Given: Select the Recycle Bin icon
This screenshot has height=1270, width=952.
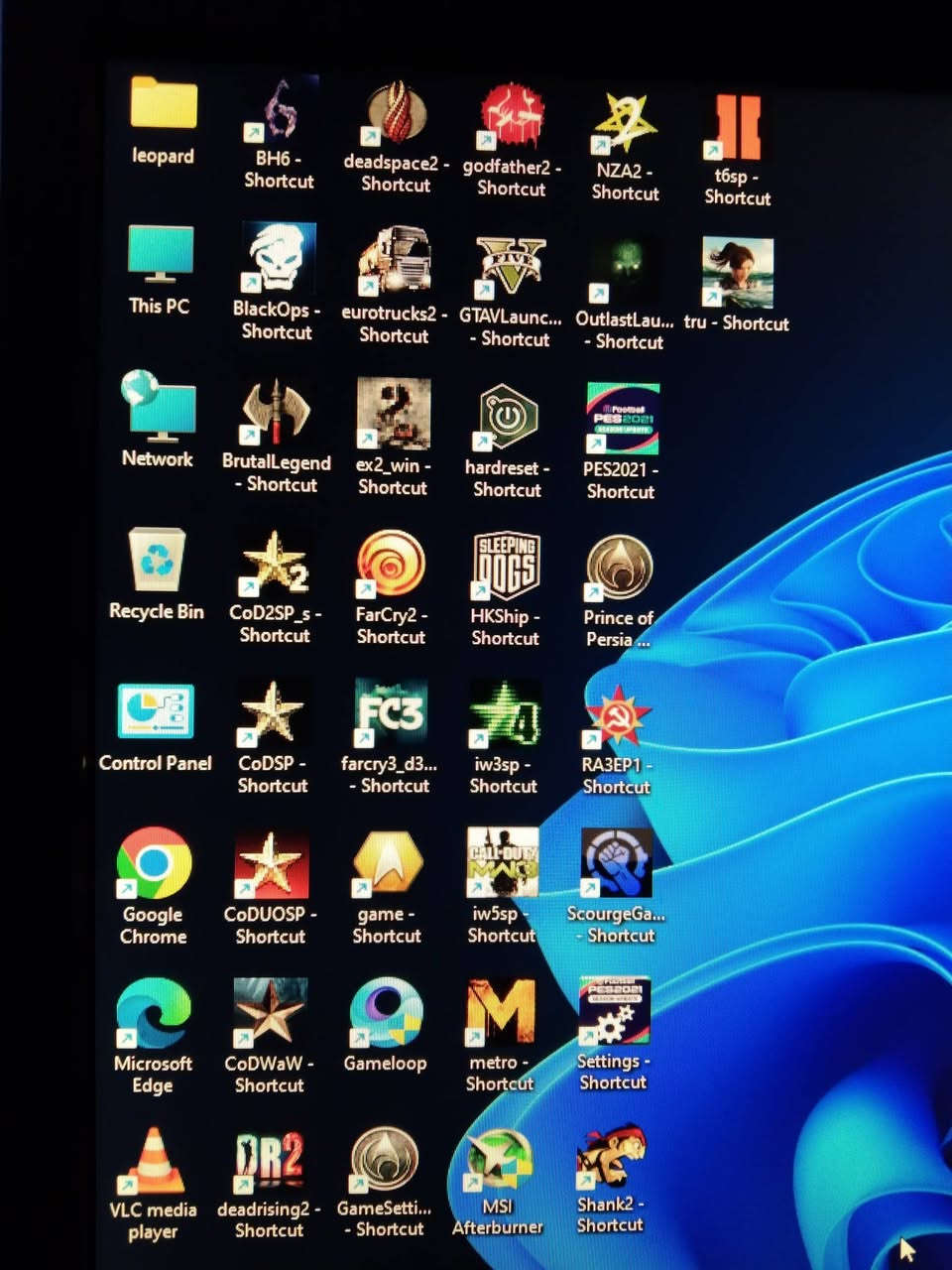Looking at the screenshot, I should (x=157, y=562).
